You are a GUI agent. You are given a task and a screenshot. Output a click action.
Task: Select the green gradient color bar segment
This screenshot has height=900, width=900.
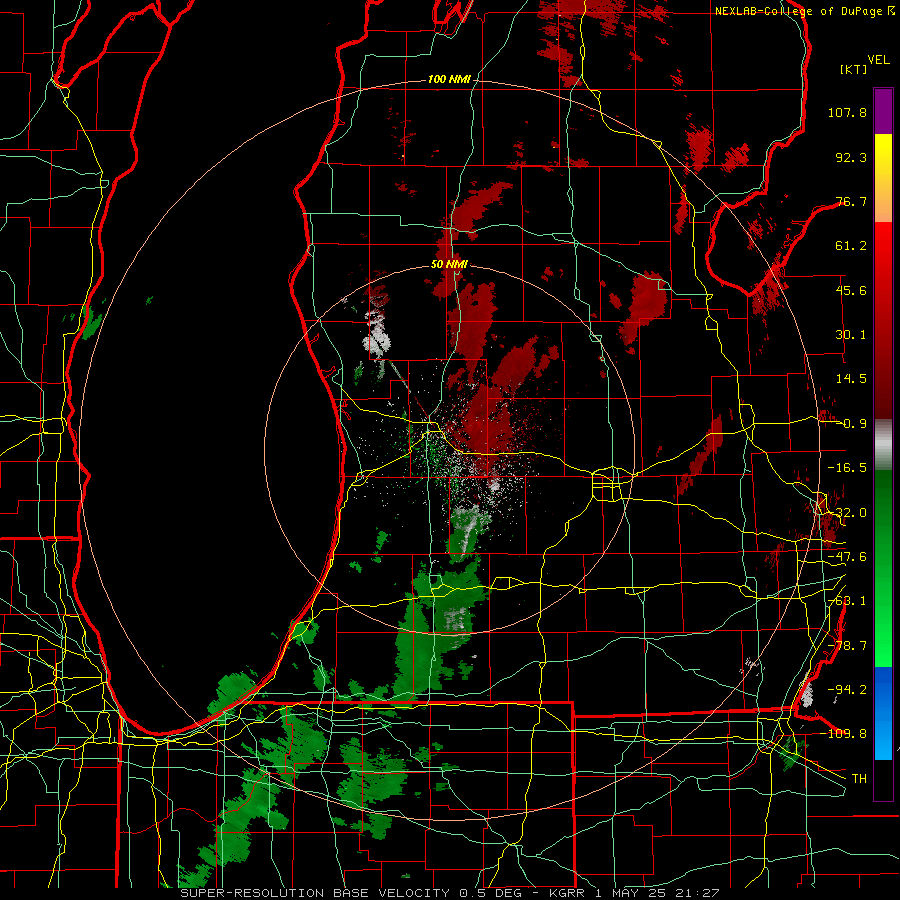pos(883,568)
